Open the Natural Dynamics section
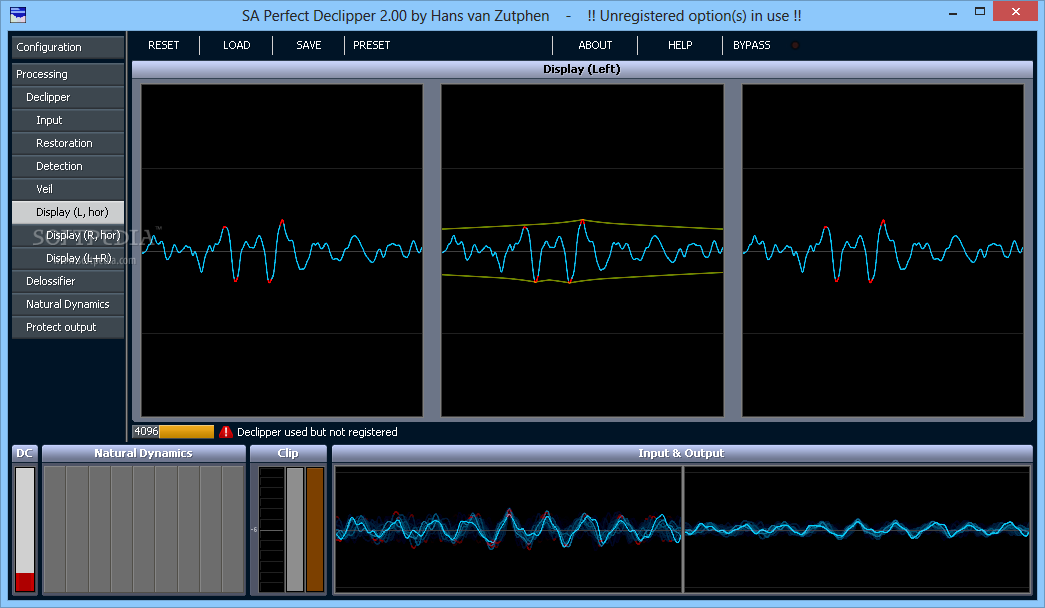This screenshot has width=1045, height=608. [x=68, y=304]
